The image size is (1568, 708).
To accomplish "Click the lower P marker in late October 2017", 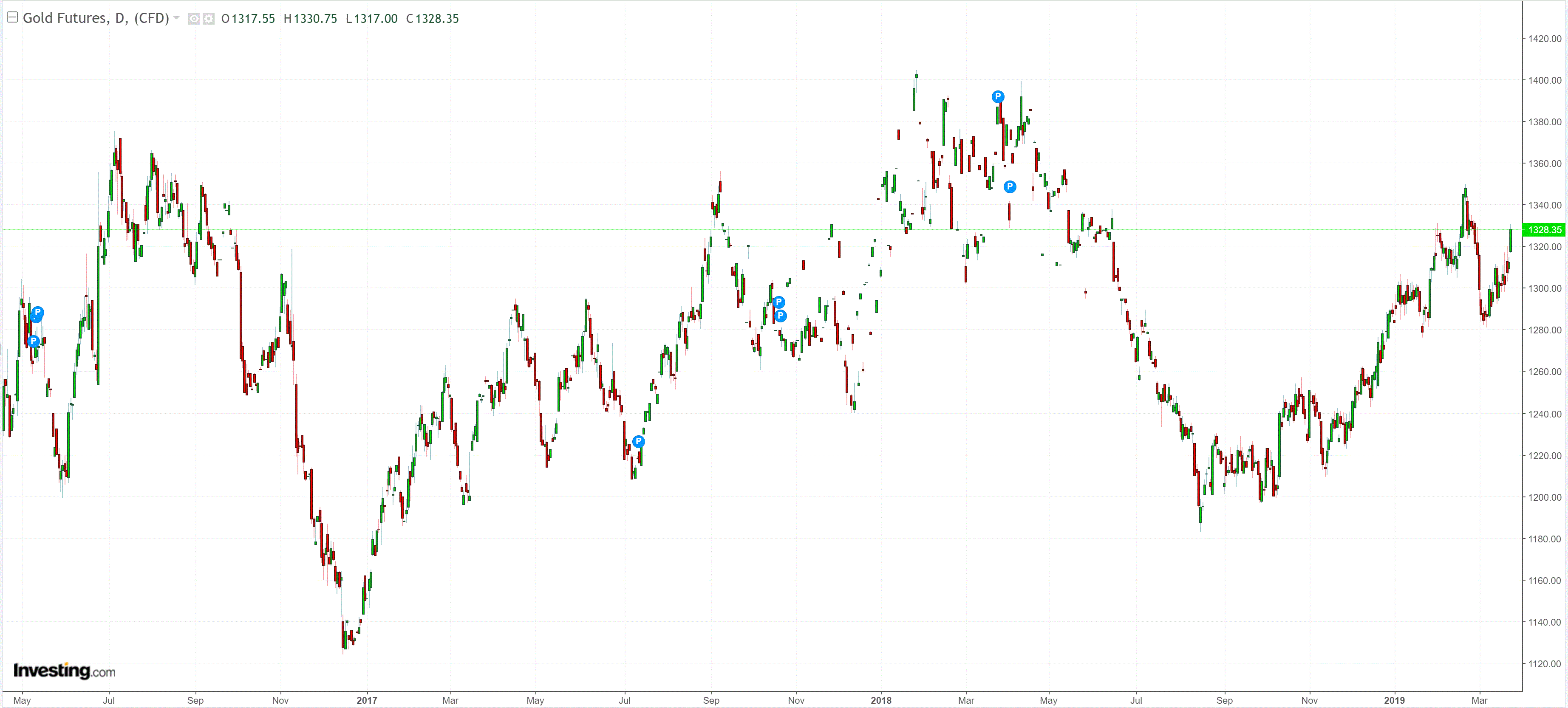I will pyautogui.click(x=780, y=316).
